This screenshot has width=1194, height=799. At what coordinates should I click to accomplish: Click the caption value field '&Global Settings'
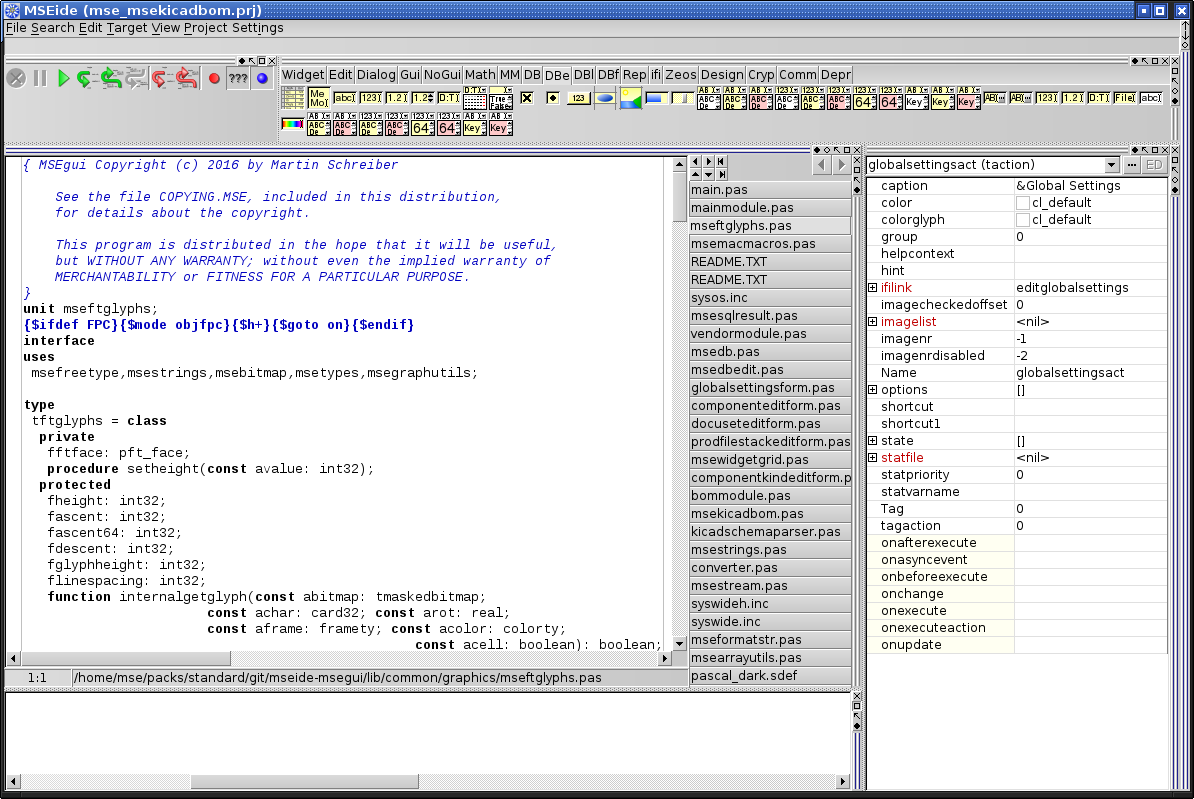[x=1068, y=186]
